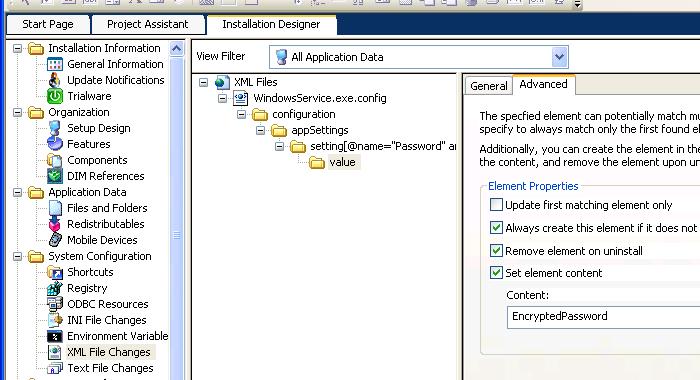This screenshot has width=700, height=380.
Task: Collapse Installation Information tree node
Action: (17, 48)
